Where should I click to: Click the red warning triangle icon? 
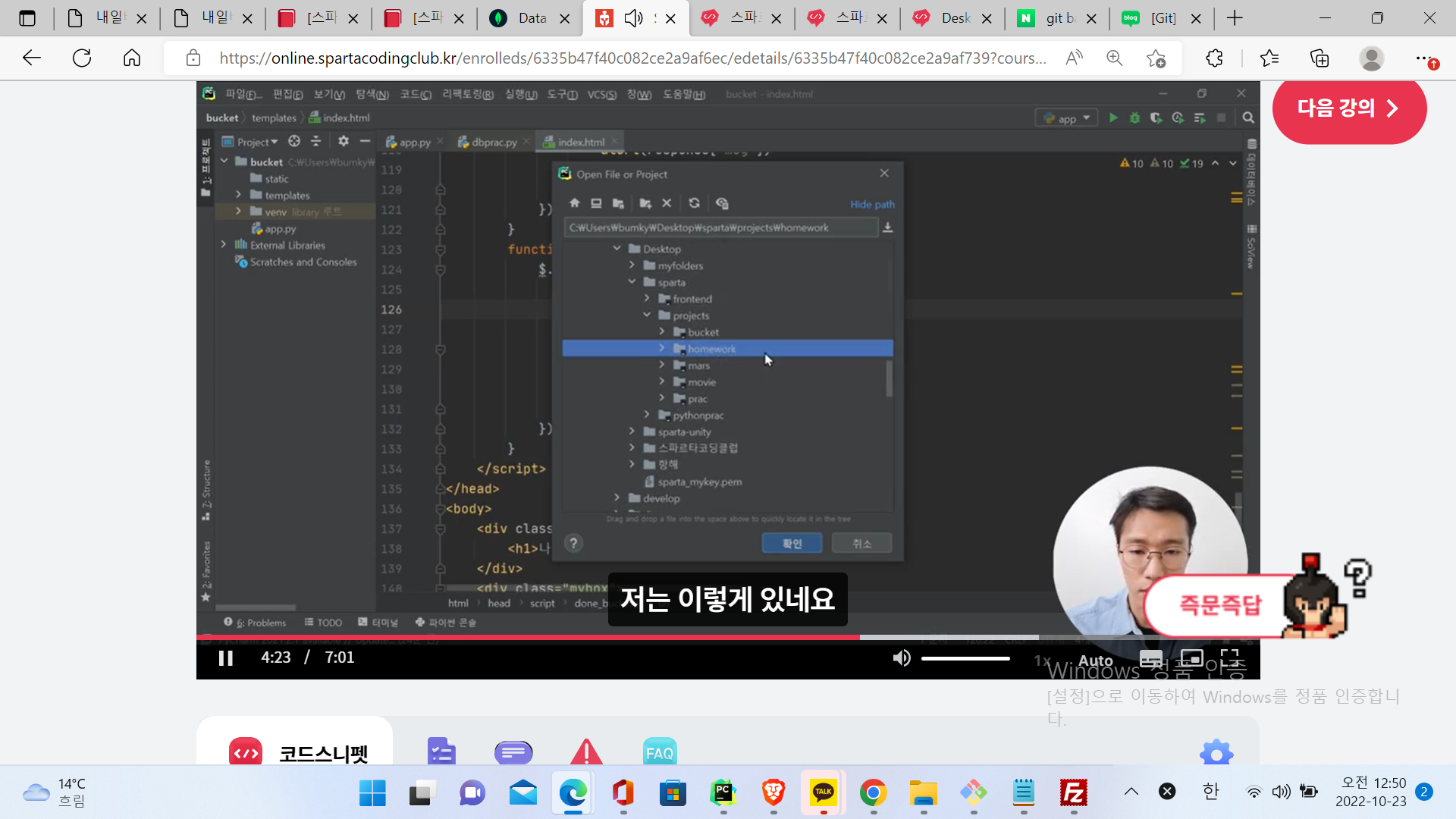coord(586,752)
